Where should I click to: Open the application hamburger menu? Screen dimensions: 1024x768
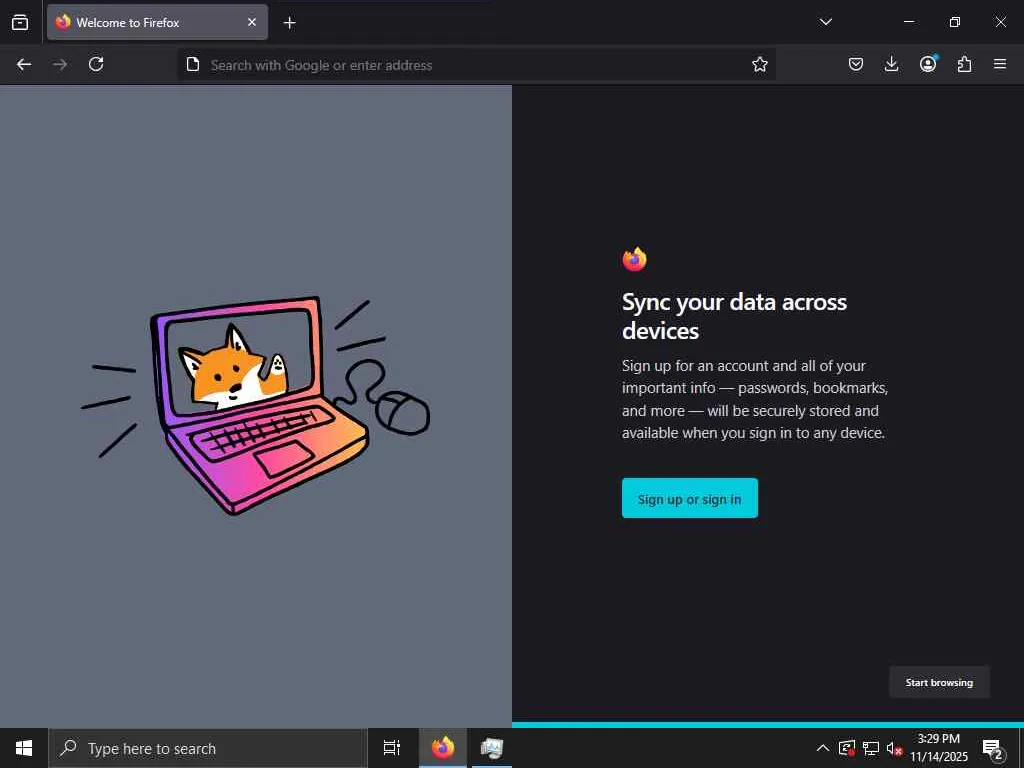(x=1000, y=64)
